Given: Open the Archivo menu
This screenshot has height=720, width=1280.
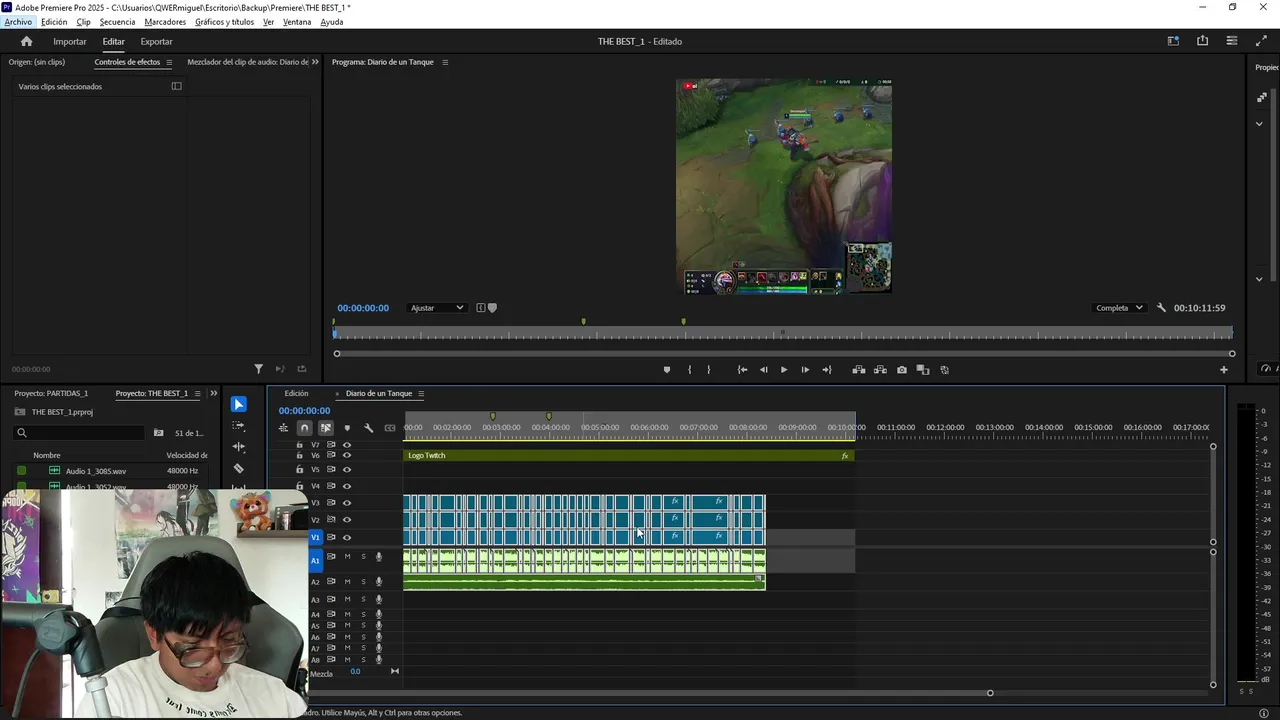Looking at the screenshot, I should point(18,22).
